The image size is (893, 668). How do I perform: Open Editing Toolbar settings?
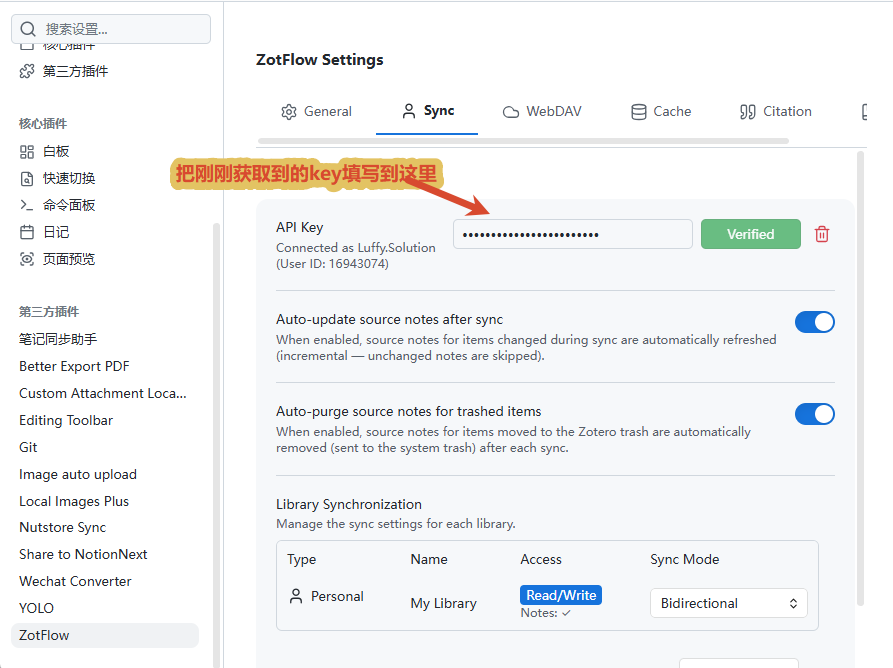point(66,420)
